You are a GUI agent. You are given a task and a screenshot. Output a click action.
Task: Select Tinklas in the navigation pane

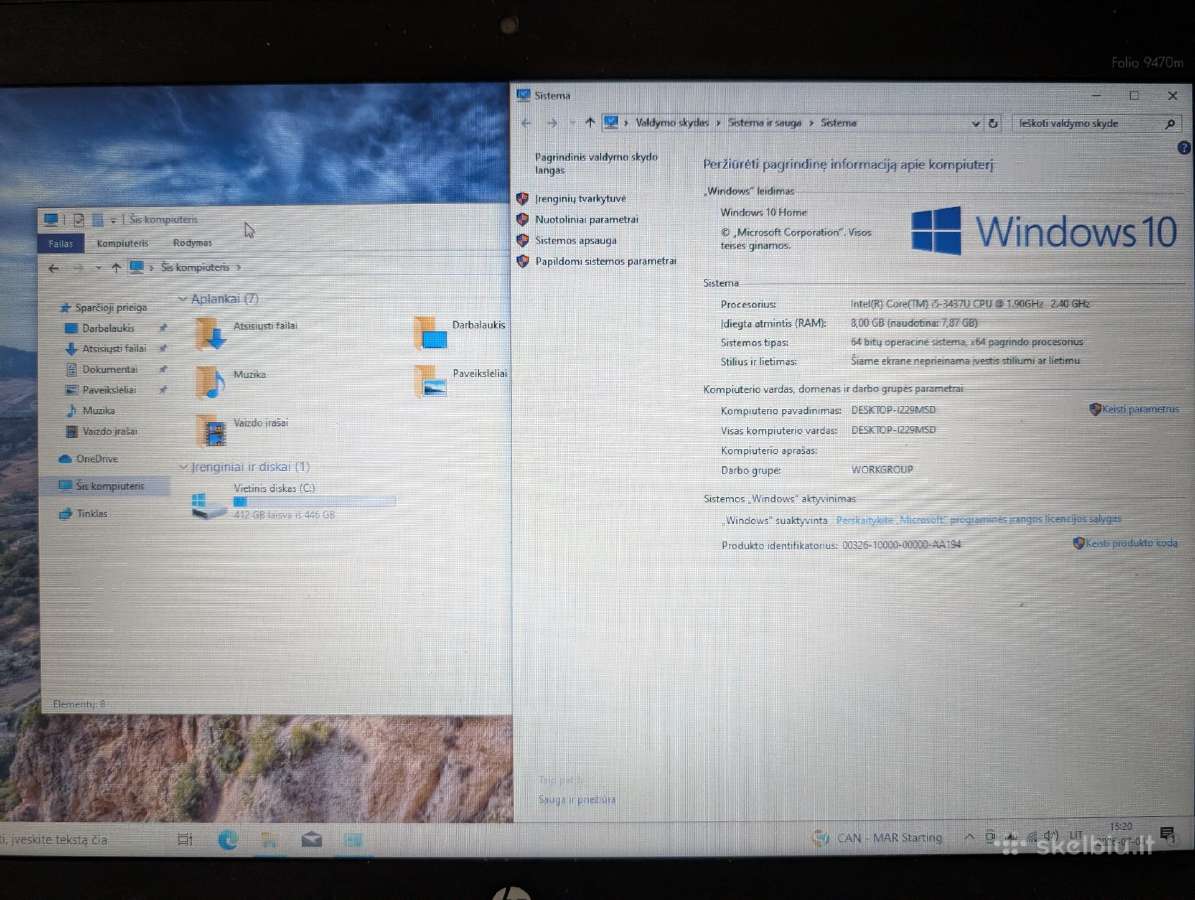pyautogui.click(x=84, y=514)
